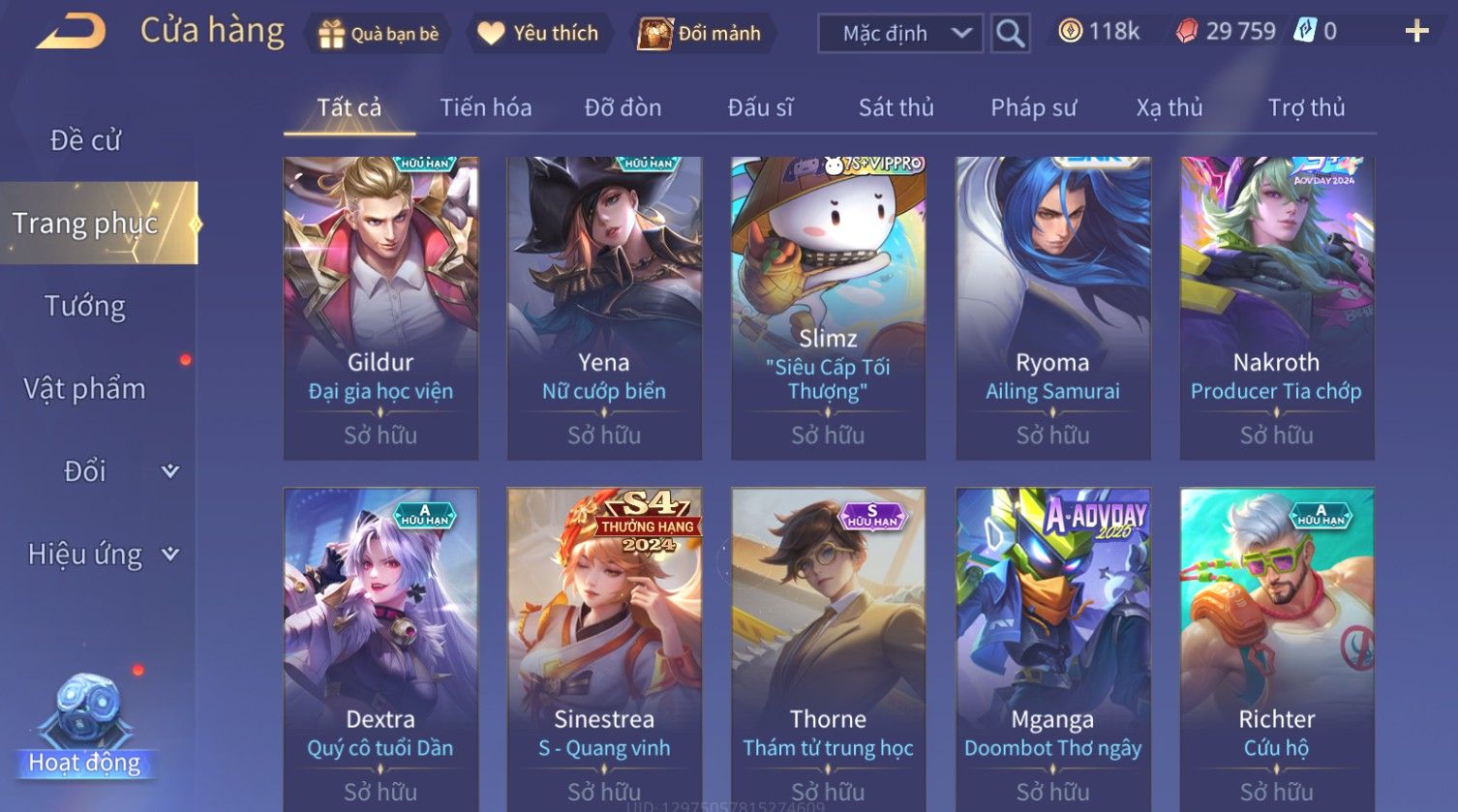Viewport: 1458px width, 812px height.
Task: Switch to the Tiến hóa tab
Action: click(x=486, y=107)
